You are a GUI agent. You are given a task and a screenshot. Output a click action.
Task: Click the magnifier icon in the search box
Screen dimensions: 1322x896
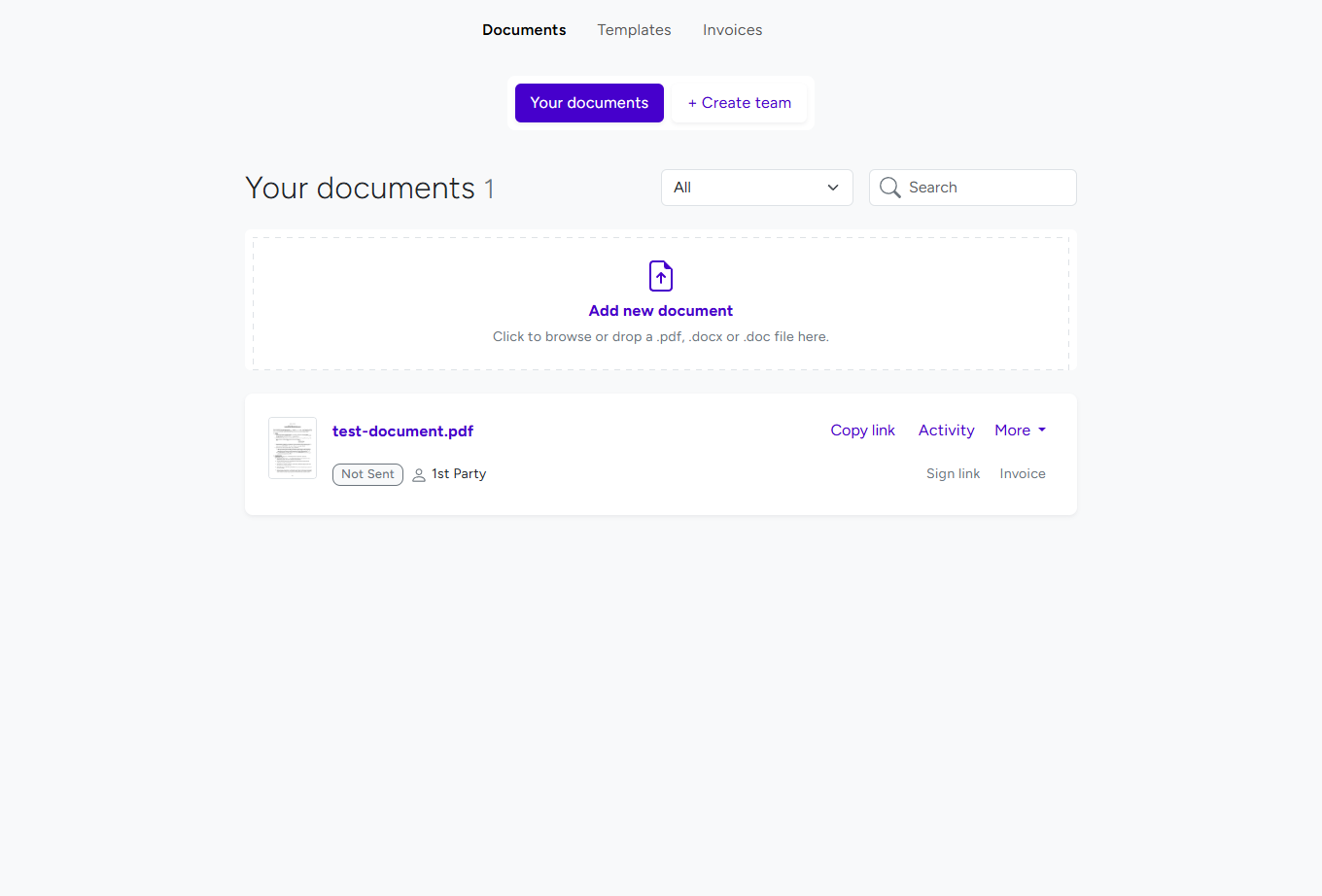[x=889, y=188]
